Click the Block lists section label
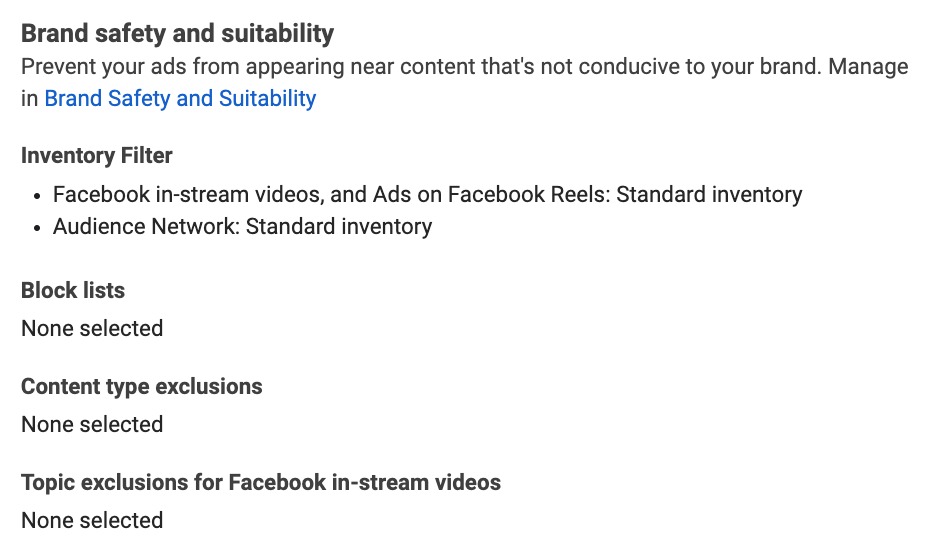Screen dimensions: 942x550 tap(73, 291)
